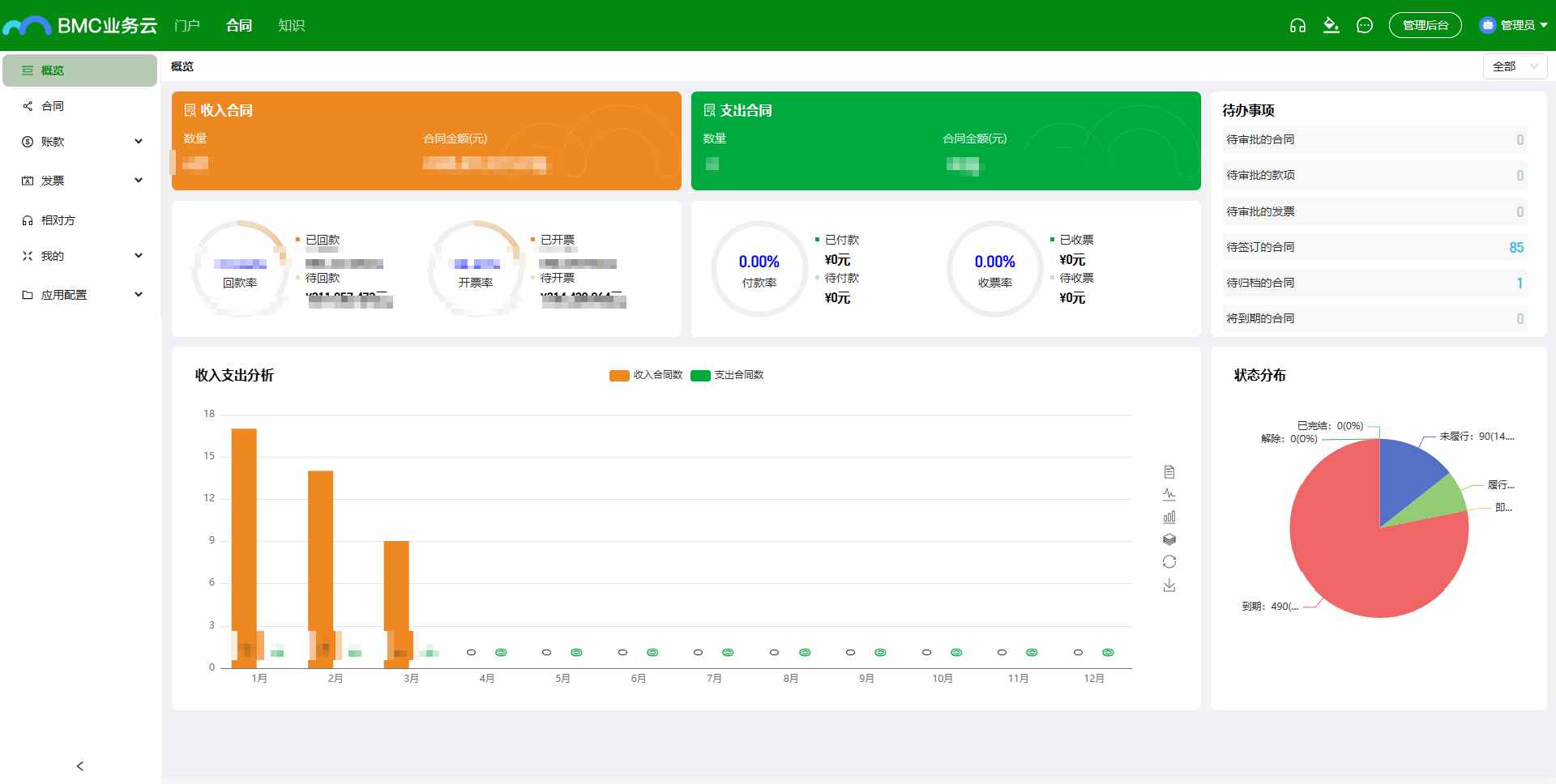
Task: Open the 管理员 user dropdown
Action: (1513, 25)
